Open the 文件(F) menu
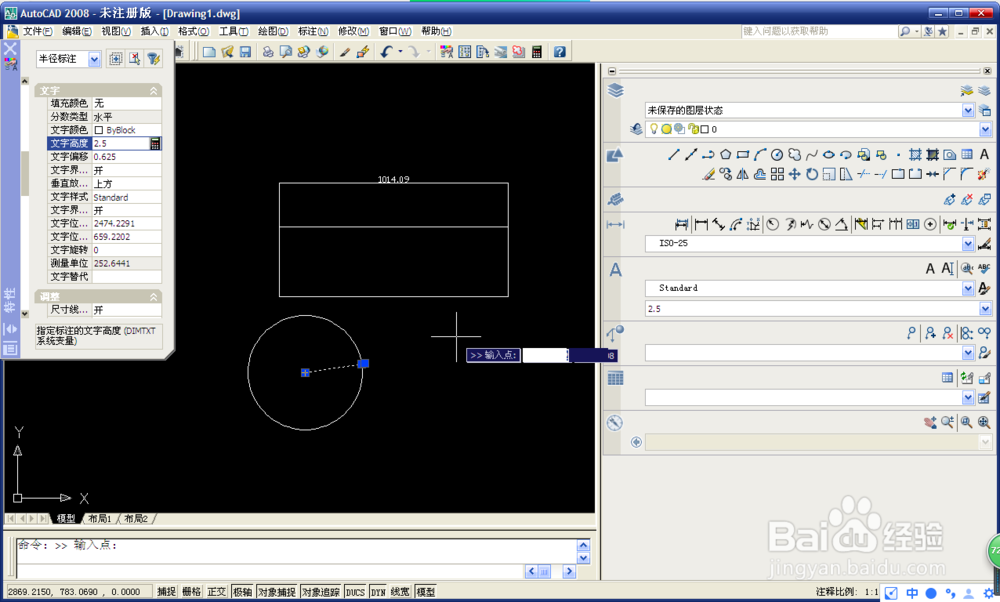 click(x=37, y=31)
